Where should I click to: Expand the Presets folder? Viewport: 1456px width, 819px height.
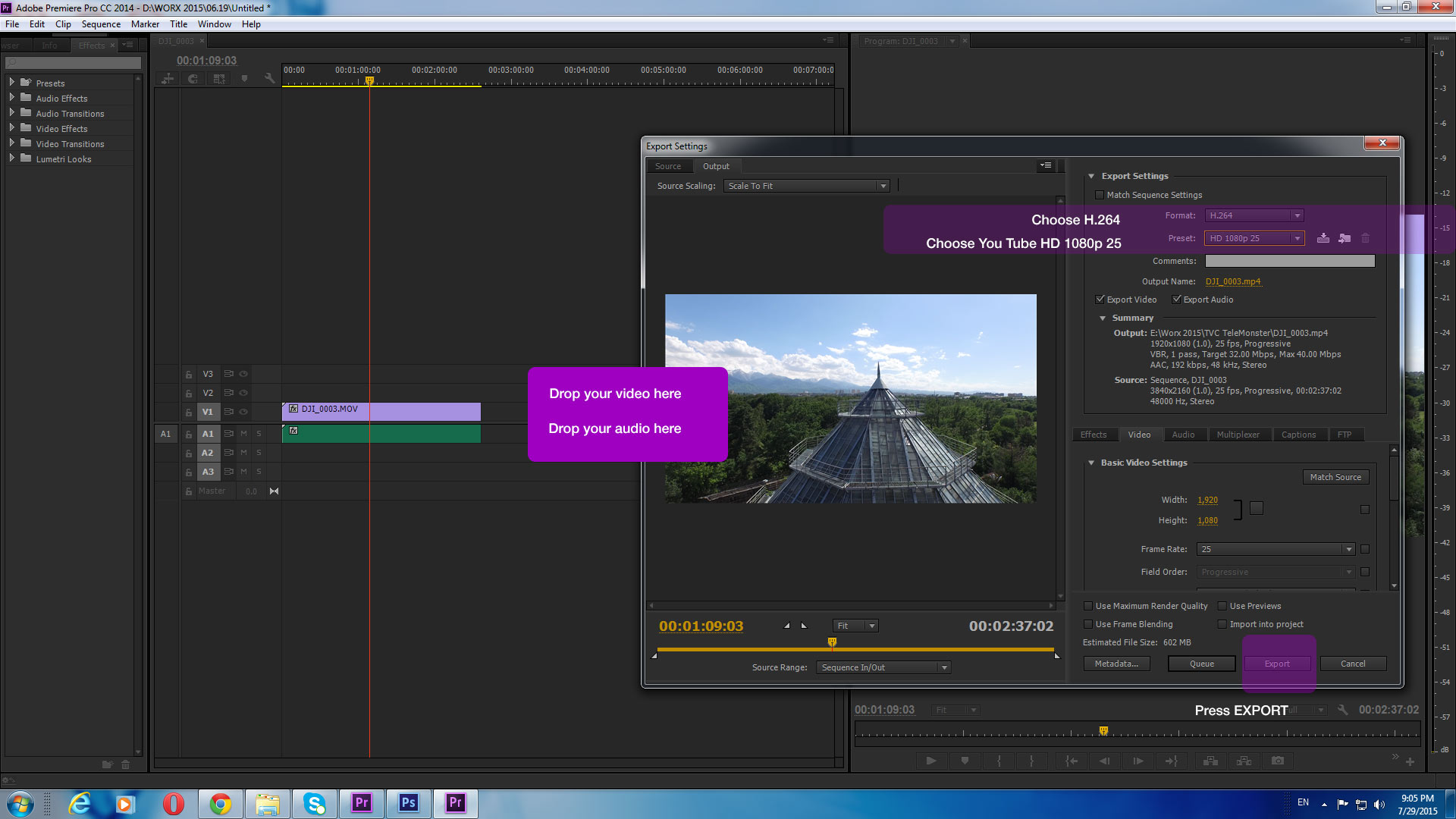[11, 82]
